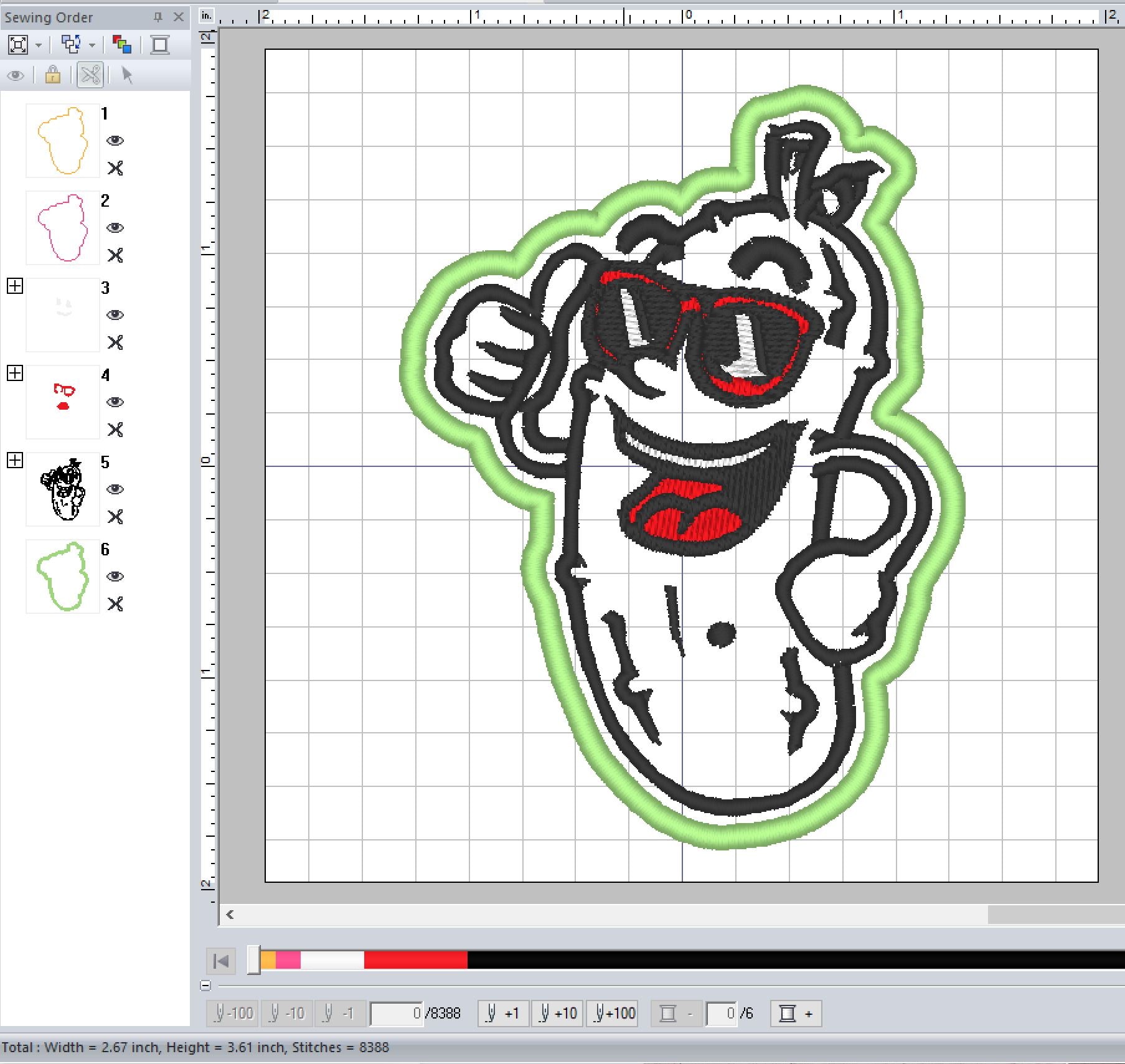This screenshot has height=1064, width=1125.
Task: Jump to start of stitch simulation
Action: pos(221,961)
